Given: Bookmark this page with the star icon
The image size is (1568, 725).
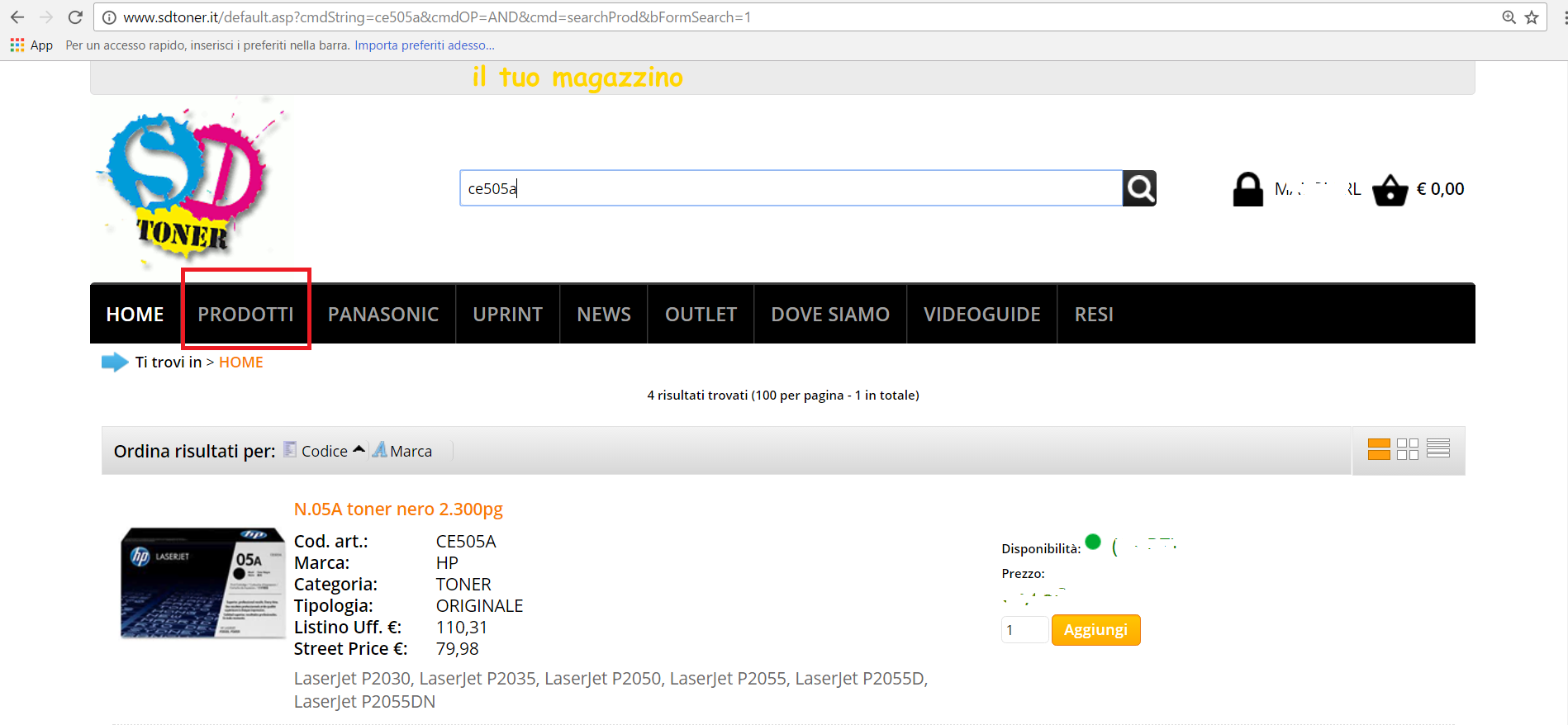Looking at the screenshot, I should [x=1532, y=17].
